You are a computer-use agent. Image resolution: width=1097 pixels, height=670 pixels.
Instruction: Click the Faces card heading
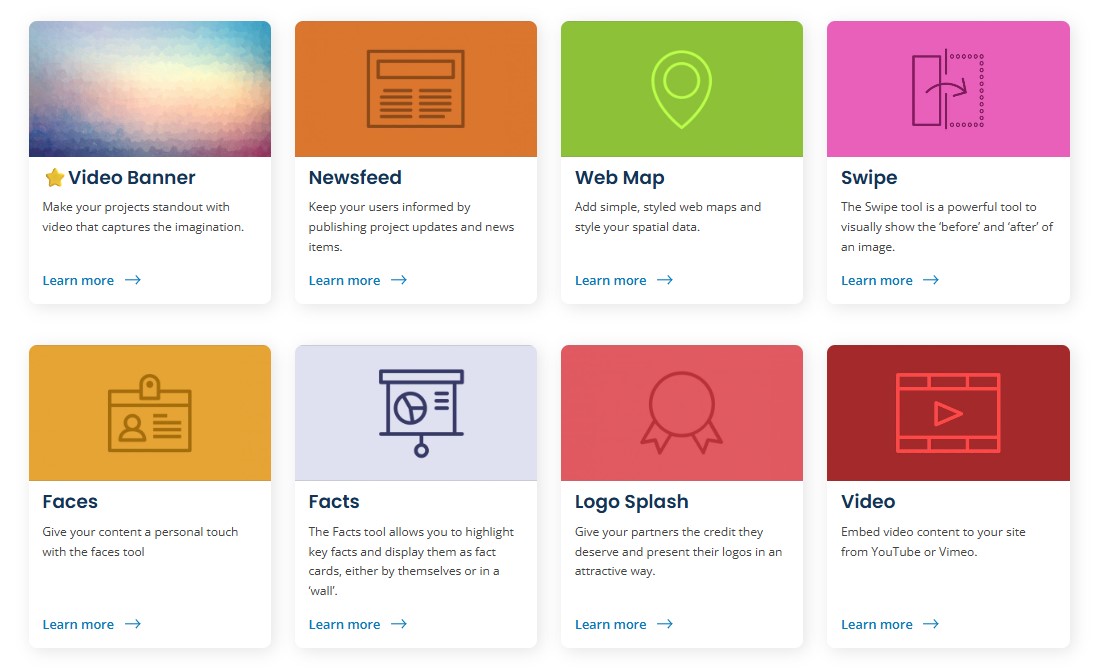70,501
